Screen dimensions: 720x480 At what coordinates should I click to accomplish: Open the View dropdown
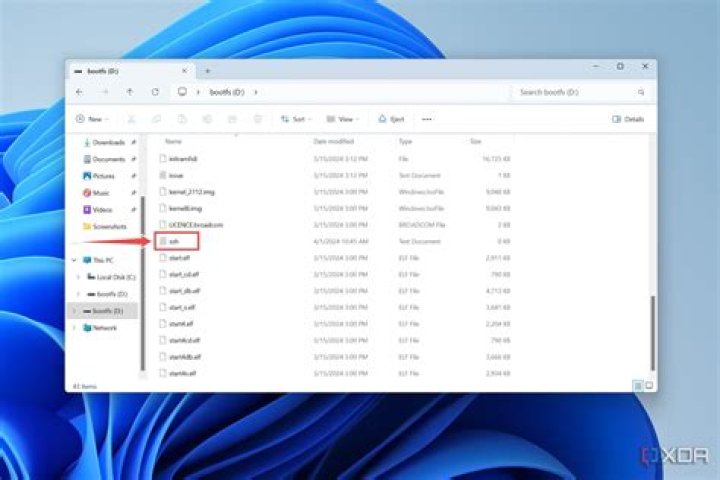pyautogui.click(x=343, y=119)
